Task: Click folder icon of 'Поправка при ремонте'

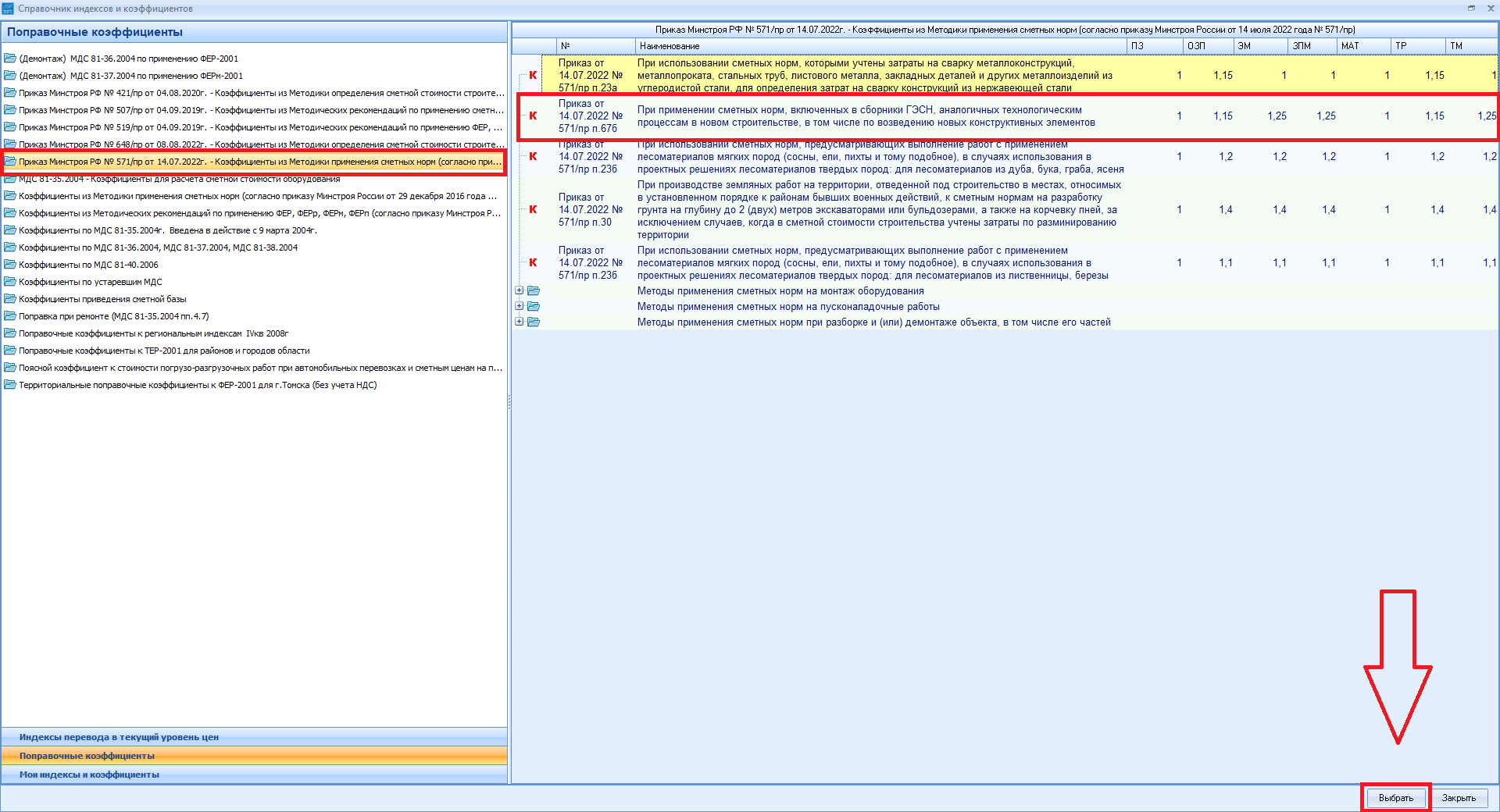Action: [10, 316]
